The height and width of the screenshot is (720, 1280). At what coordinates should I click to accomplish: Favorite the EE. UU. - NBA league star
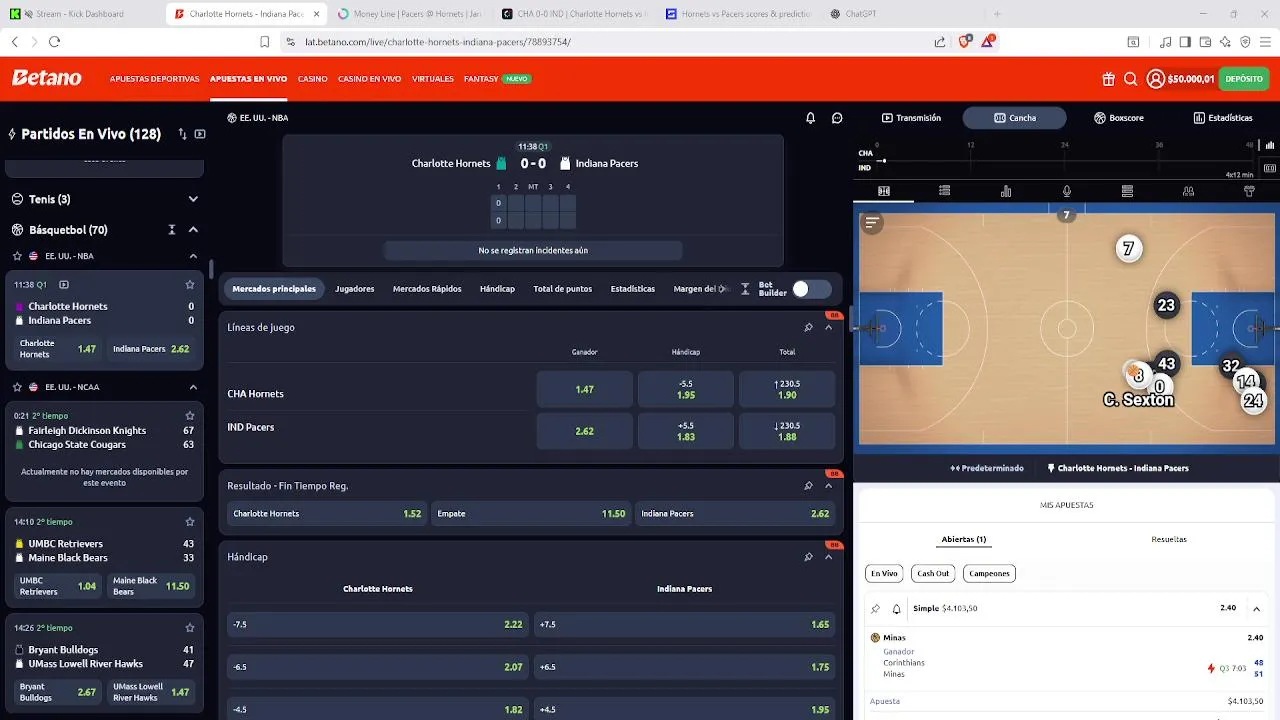tap(17, 256)
